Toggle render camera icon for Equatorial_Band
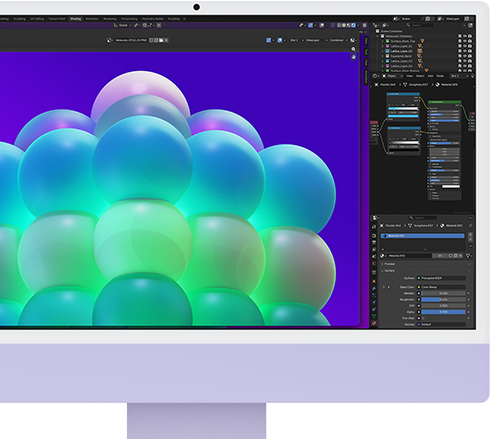This screenshot has width=491, height=439. pyautogui.click(x=470, y=56)
